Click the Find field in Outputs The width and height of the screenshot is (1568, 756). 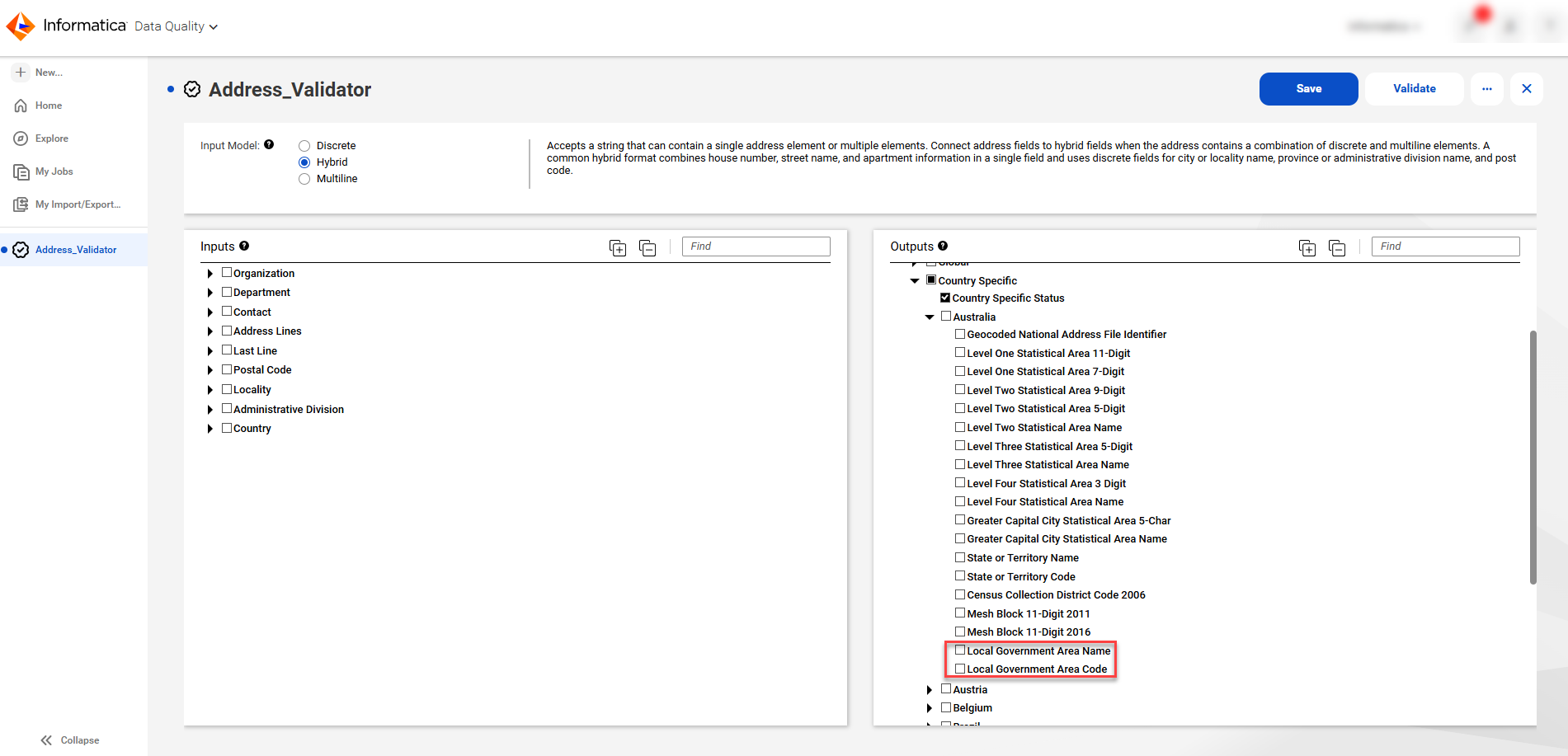click(1445, 247)
